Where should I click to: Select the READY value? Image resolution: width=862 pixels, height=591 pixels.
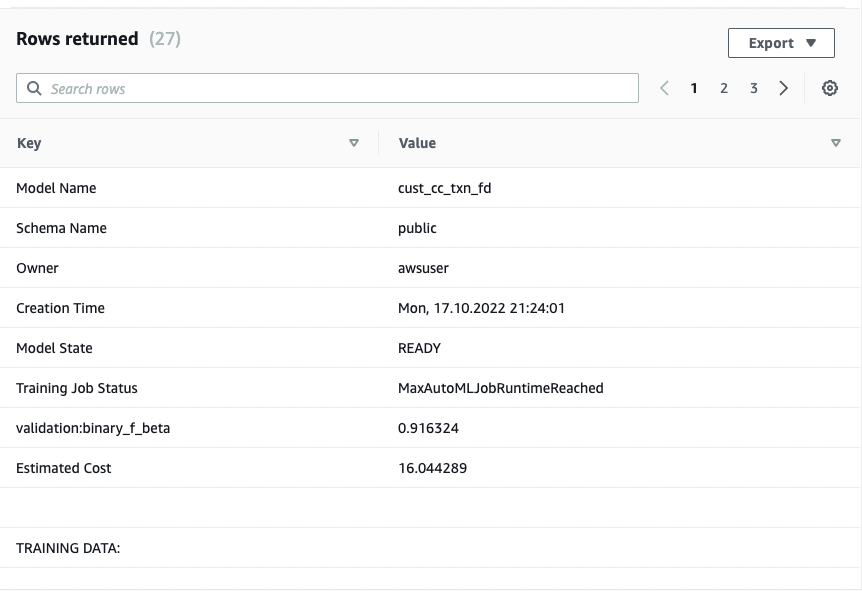coord(419,348)
